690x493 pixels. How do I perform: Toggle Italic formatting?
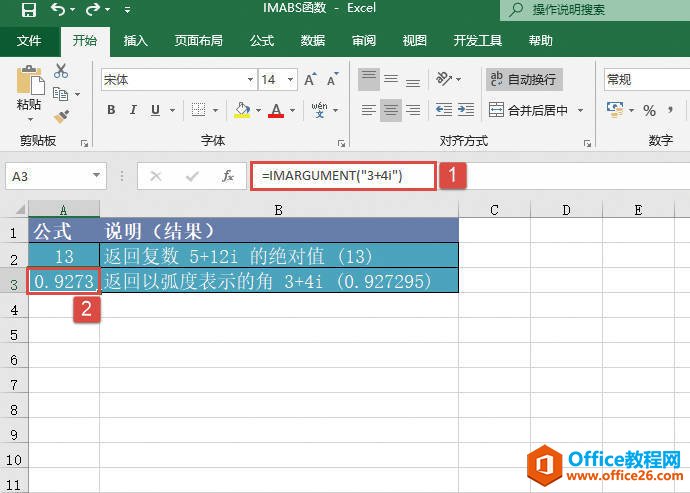click(133, 110)
